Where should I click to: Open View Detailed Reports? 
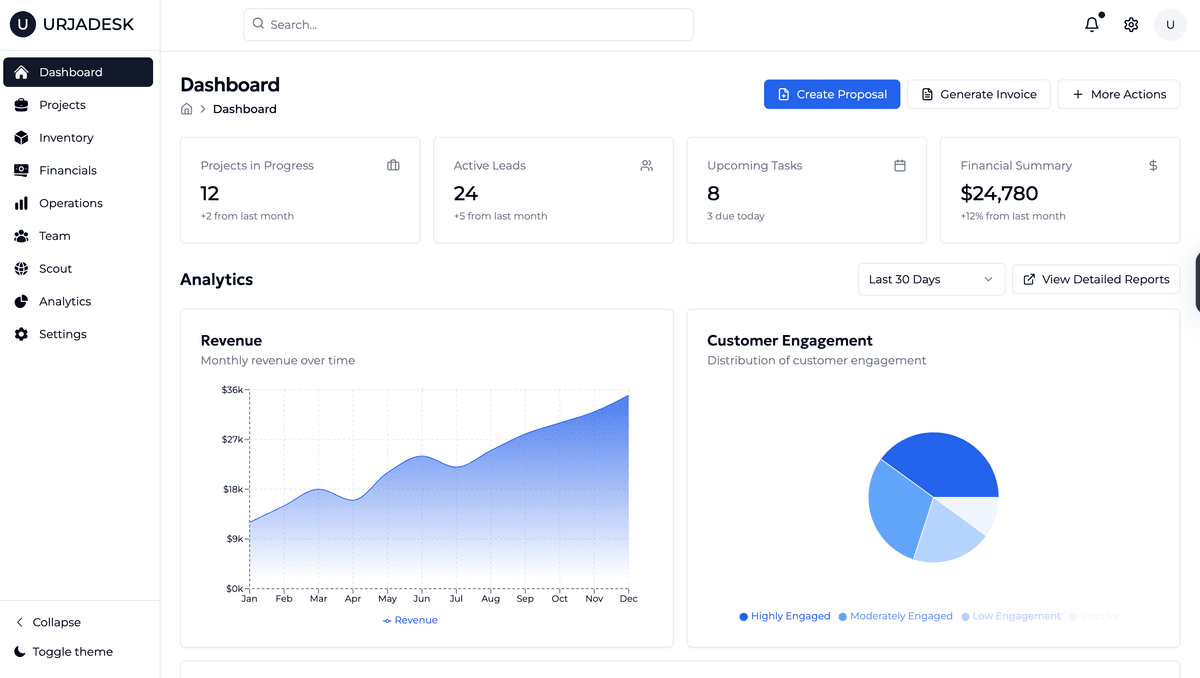(x=1096, y=279)
